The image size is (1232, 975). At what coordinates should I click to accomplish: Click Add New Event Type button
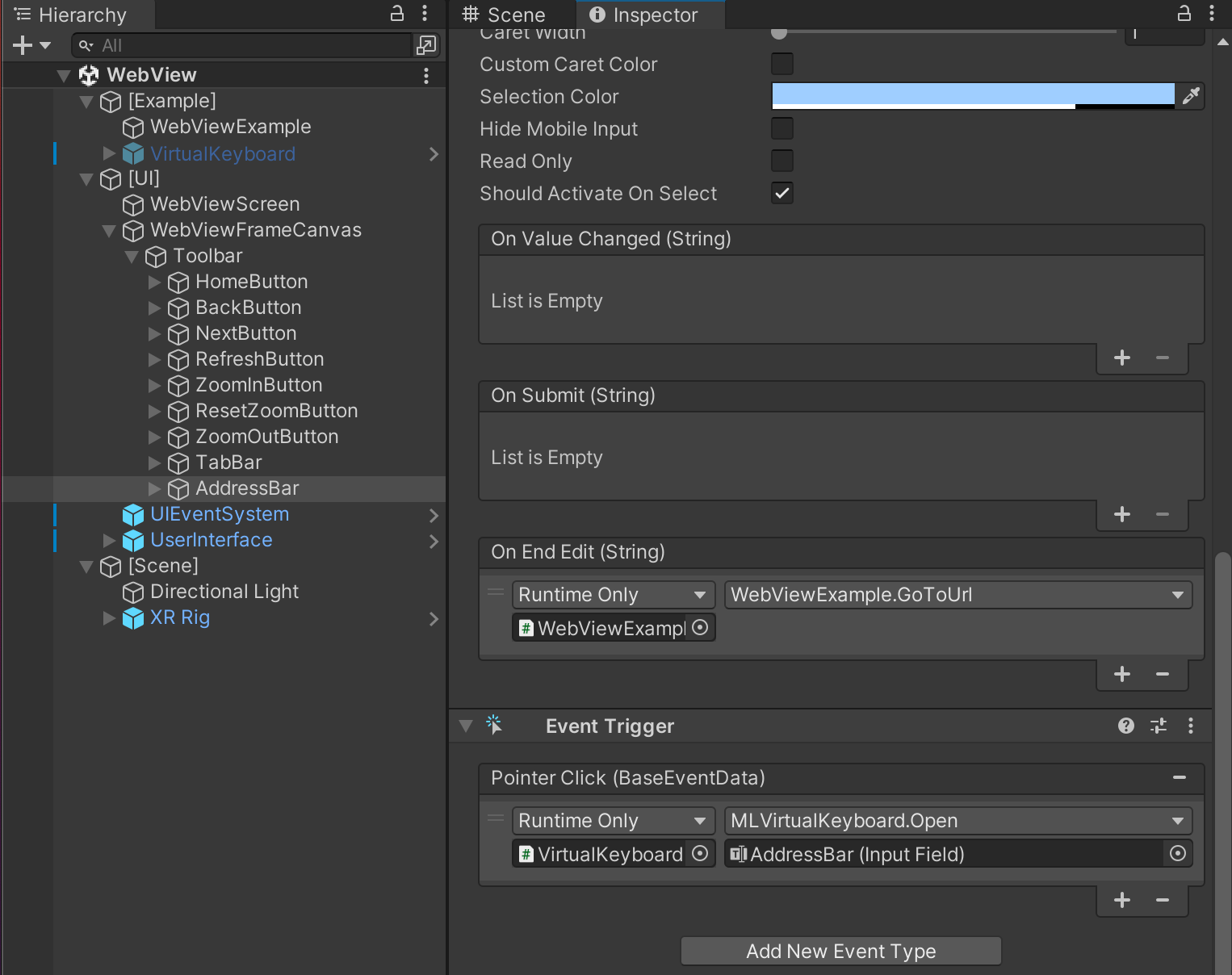(840, 951)
